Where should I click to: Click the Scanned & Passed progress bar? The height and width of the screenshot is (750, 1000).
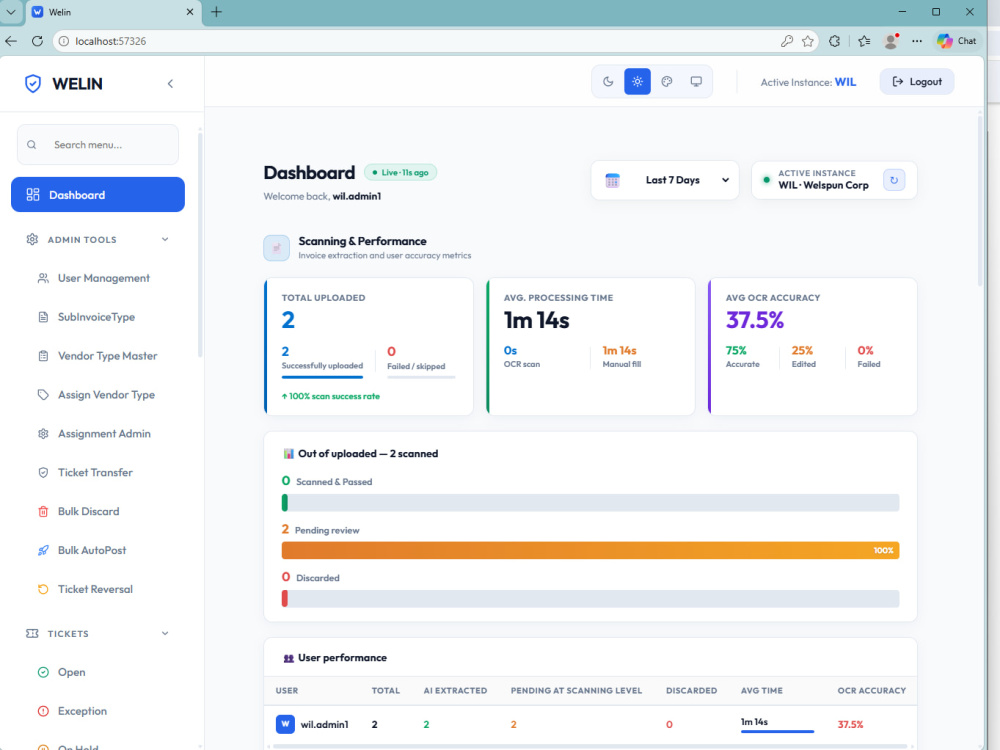[591, 503]
